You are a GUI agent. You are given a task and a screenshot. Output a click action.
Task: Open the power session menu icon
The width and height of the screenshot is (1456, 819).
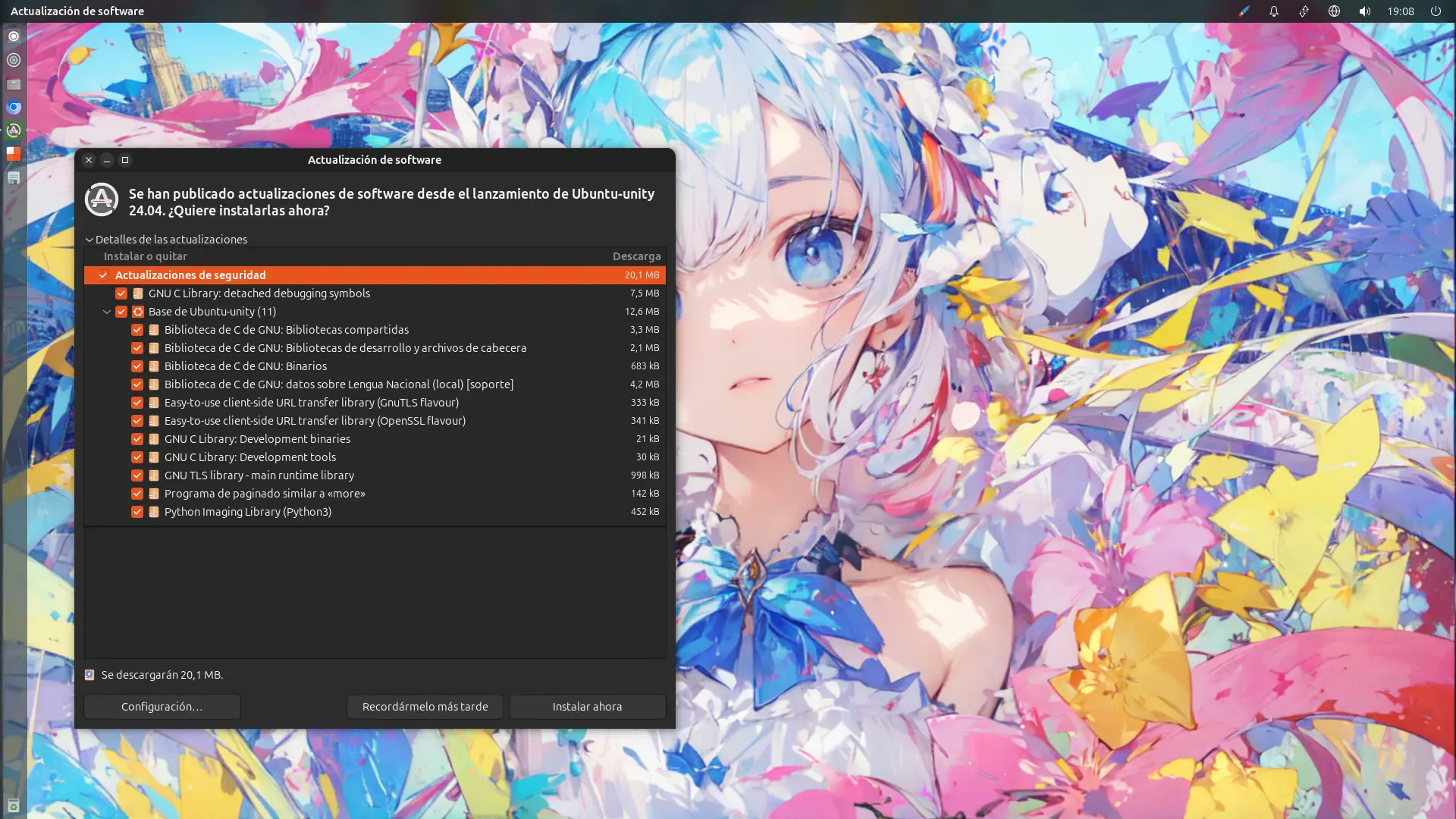click(1436, 11)
